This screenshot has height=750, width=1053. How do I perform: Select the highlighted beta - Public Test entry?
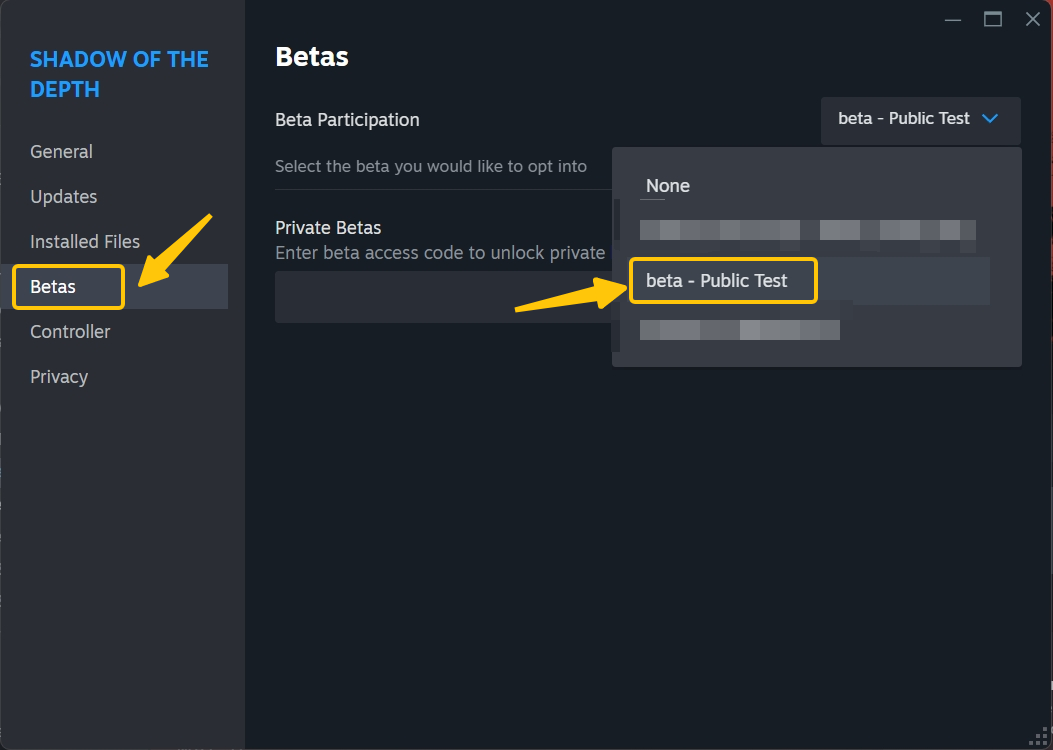click(722, 281)
